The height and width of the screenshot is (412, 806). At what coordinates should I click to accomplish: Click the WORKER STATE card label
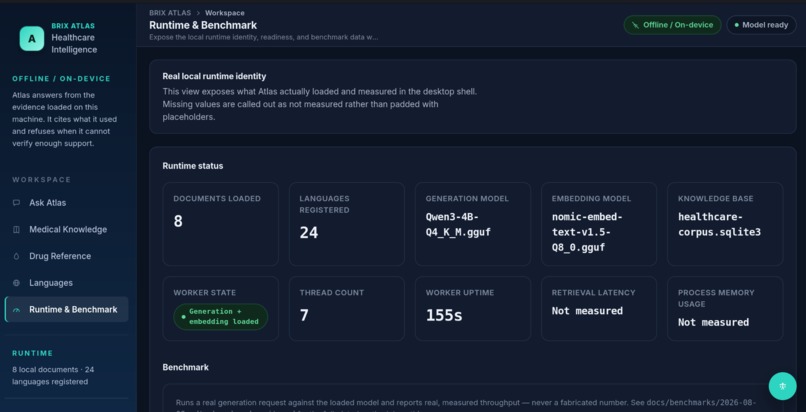[x=205, y=293]
